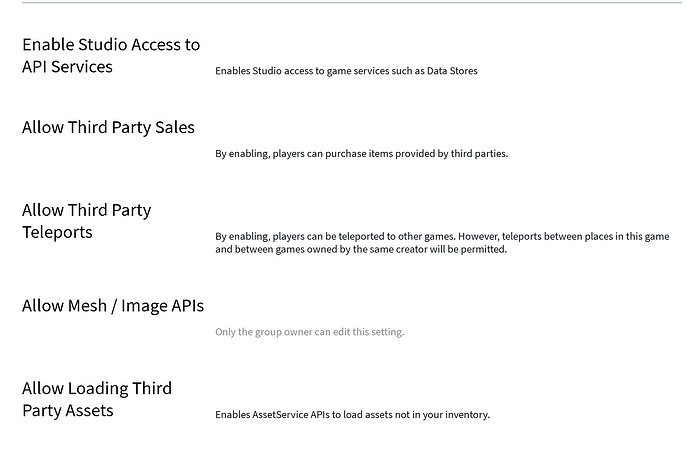This screenshot has height=453, width=690.
Task: Click the description about teleporting players to other games
Action: [x=441, y=243]
